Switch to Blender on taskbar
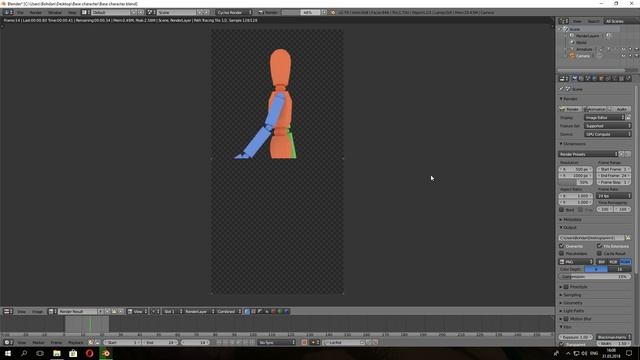This screenshot has width=640, height=360. point(106,353)
